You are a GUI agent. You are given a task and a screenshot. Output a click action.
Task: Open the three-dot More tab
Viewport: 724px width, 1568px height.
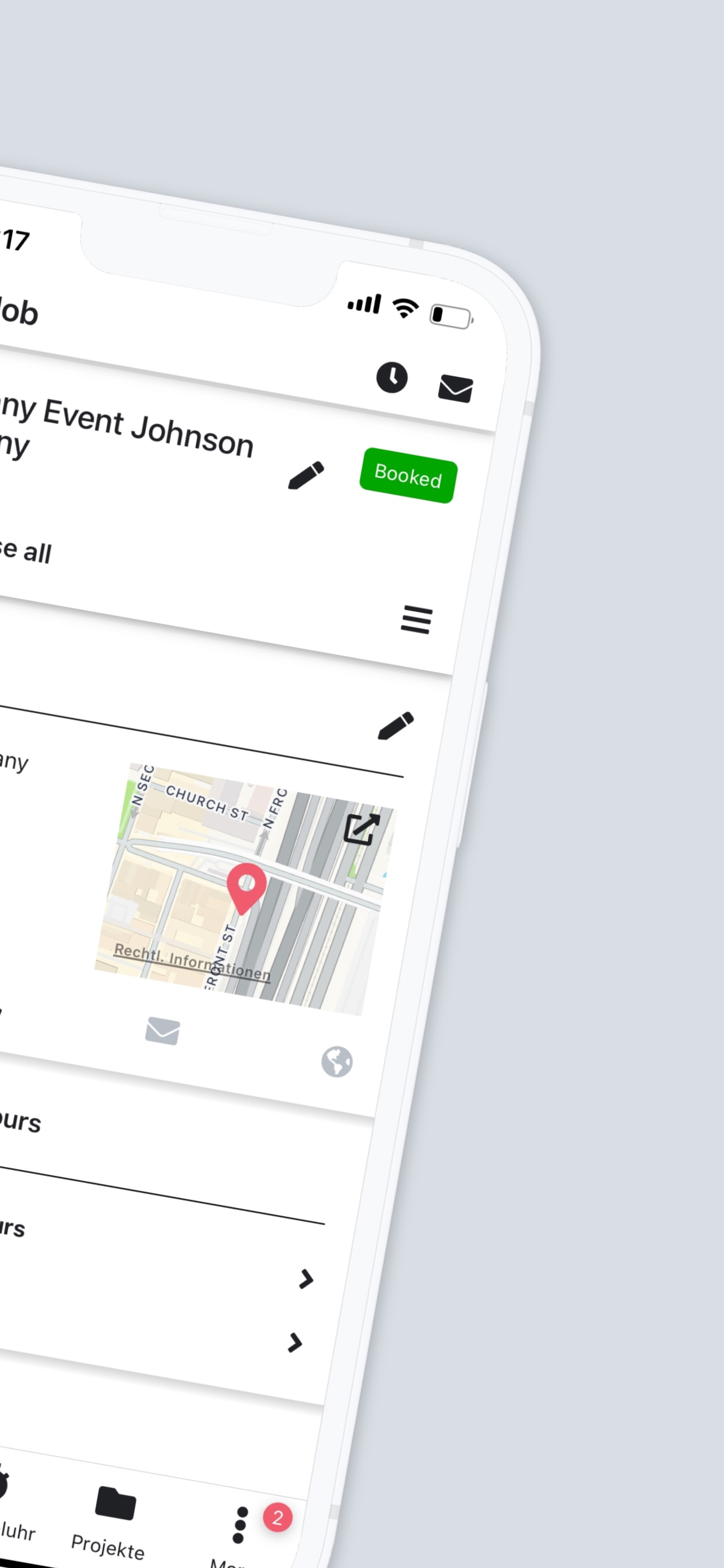(240, 1525)
